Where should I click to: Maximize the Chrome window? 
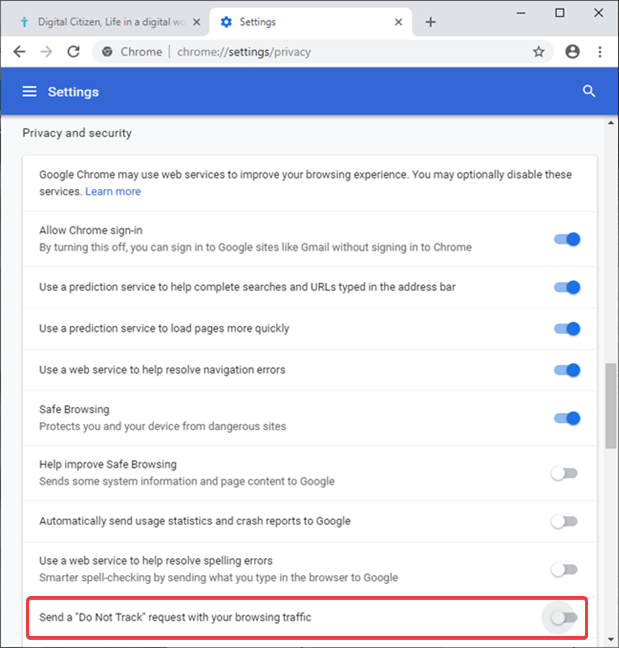559,13
